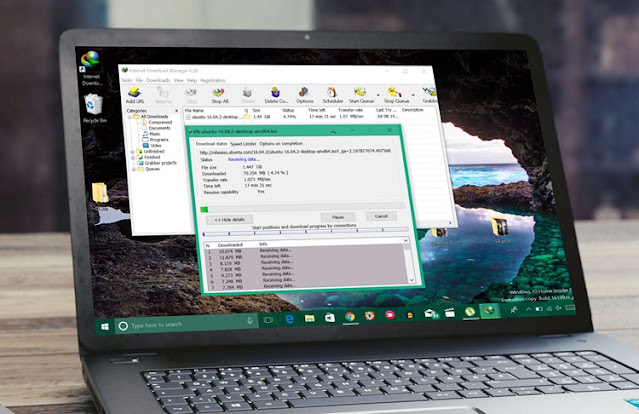
Task: Click the Grabber toolbar icon
Action: click(x=429, y=95)
